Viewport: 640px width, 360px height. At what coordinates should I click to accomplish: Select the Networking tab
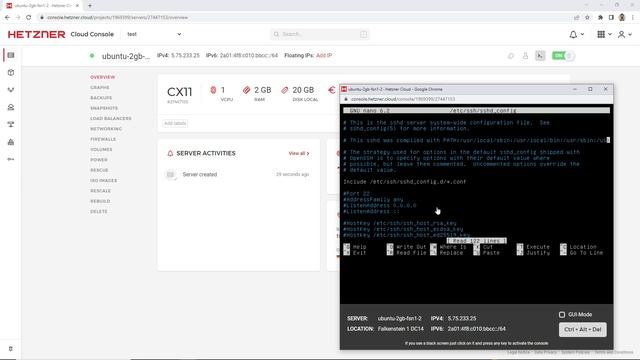pos(106,129)
